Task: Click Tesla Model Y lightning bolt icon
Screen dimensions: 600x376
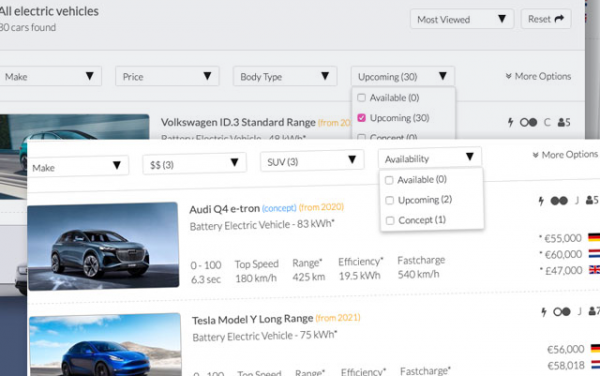Action: coord(544,312)
